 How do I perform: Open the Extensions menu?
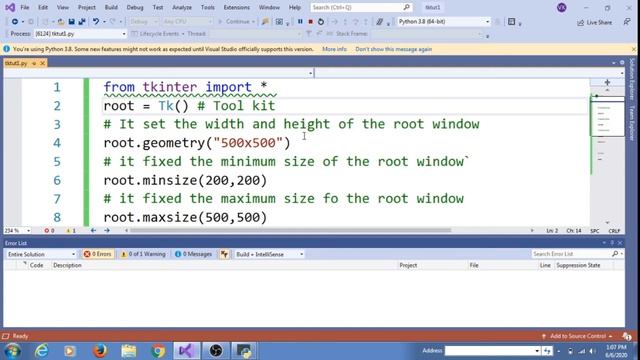(236, 7)
